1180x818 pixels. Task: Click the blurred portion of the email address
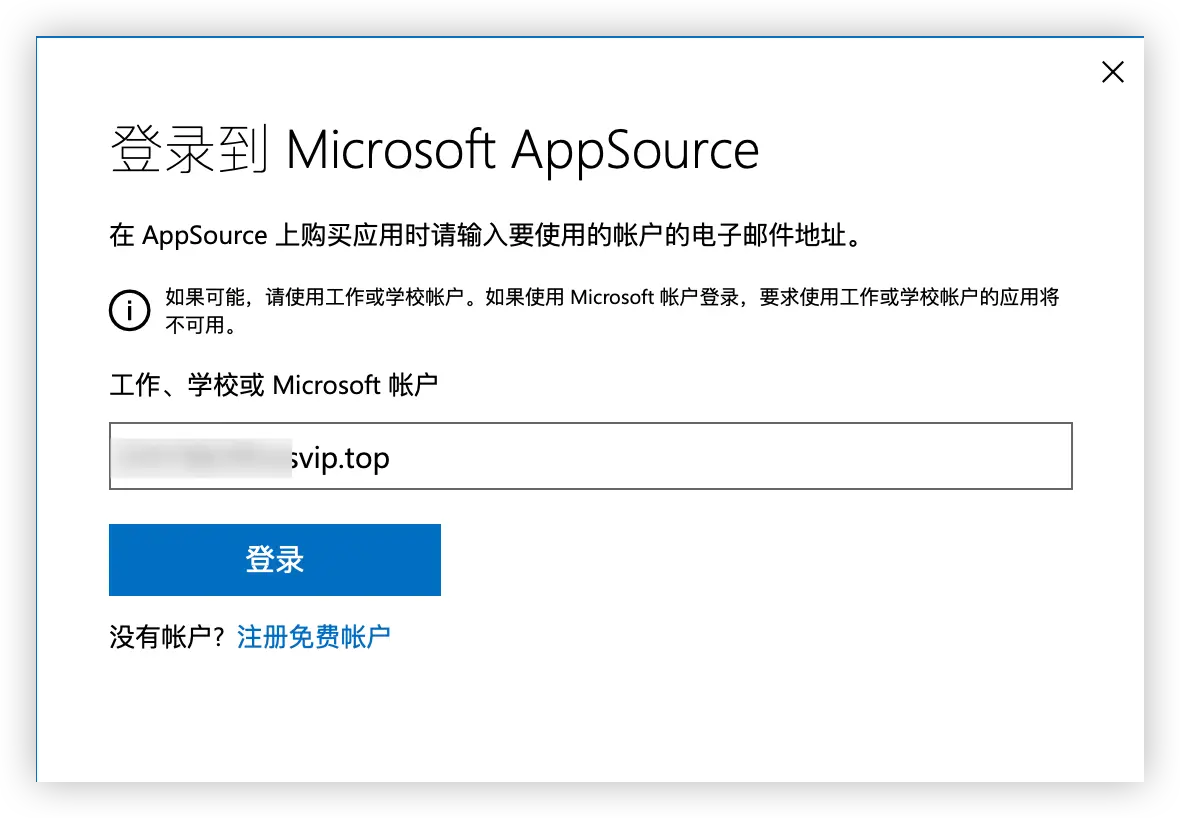pyautogui.click(x=202, y=458)
